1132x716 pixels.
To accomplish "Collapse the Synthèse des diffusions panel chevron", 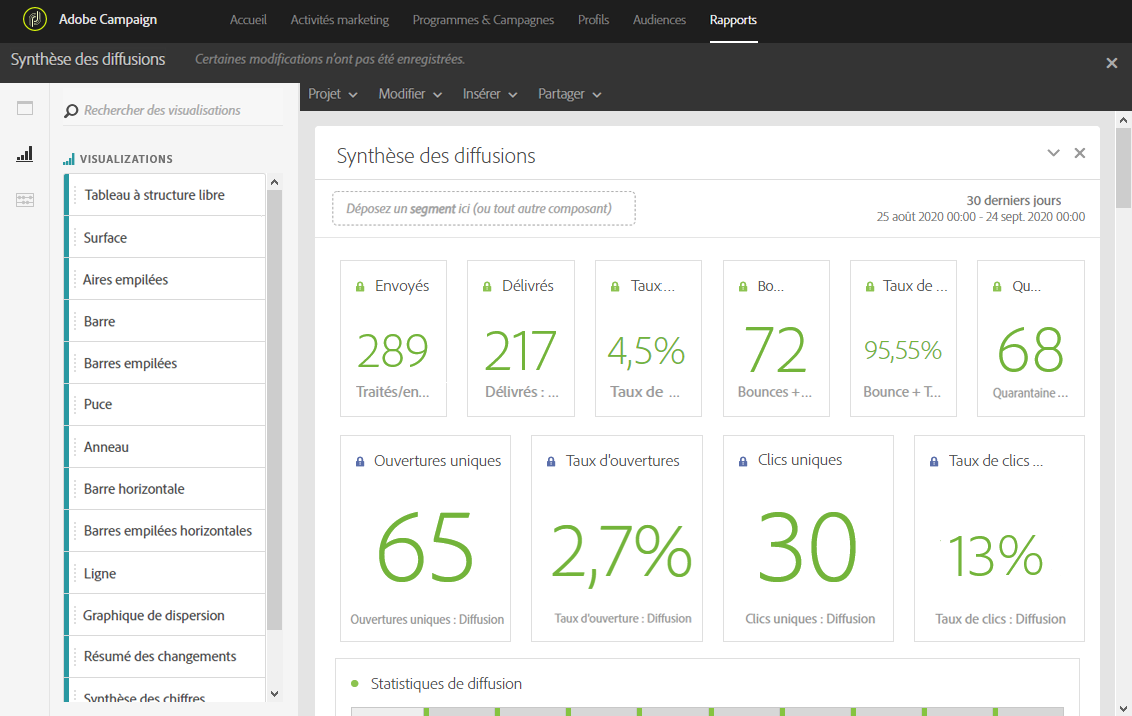I will 1053,153.
